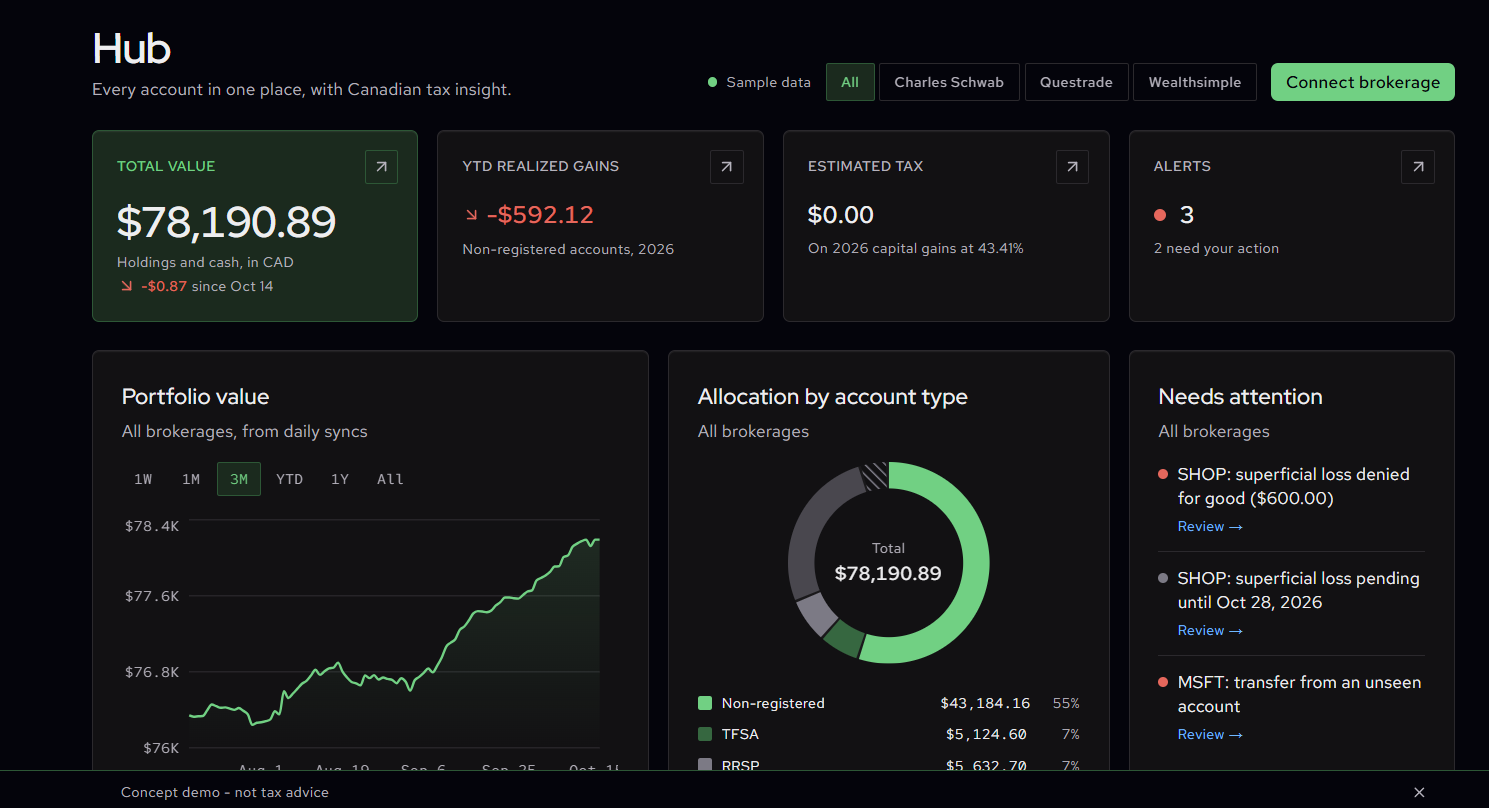Image resolution: width=1489 pixels, height=808 pixels.
Task: Click the $77.6K axis label
Action: click(152, 596)
